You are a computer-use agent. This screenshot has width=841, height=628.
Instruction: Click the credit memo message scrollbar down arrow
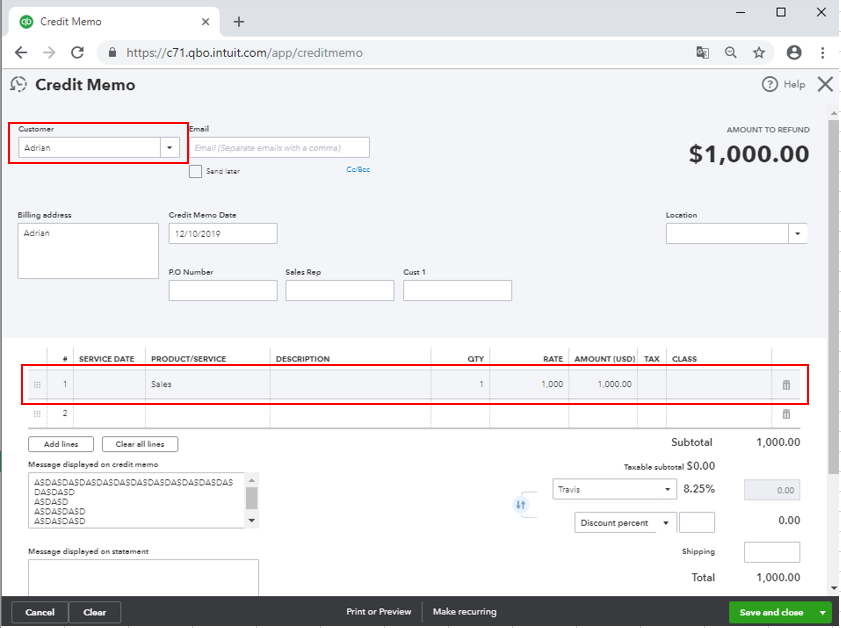(252, 521)
